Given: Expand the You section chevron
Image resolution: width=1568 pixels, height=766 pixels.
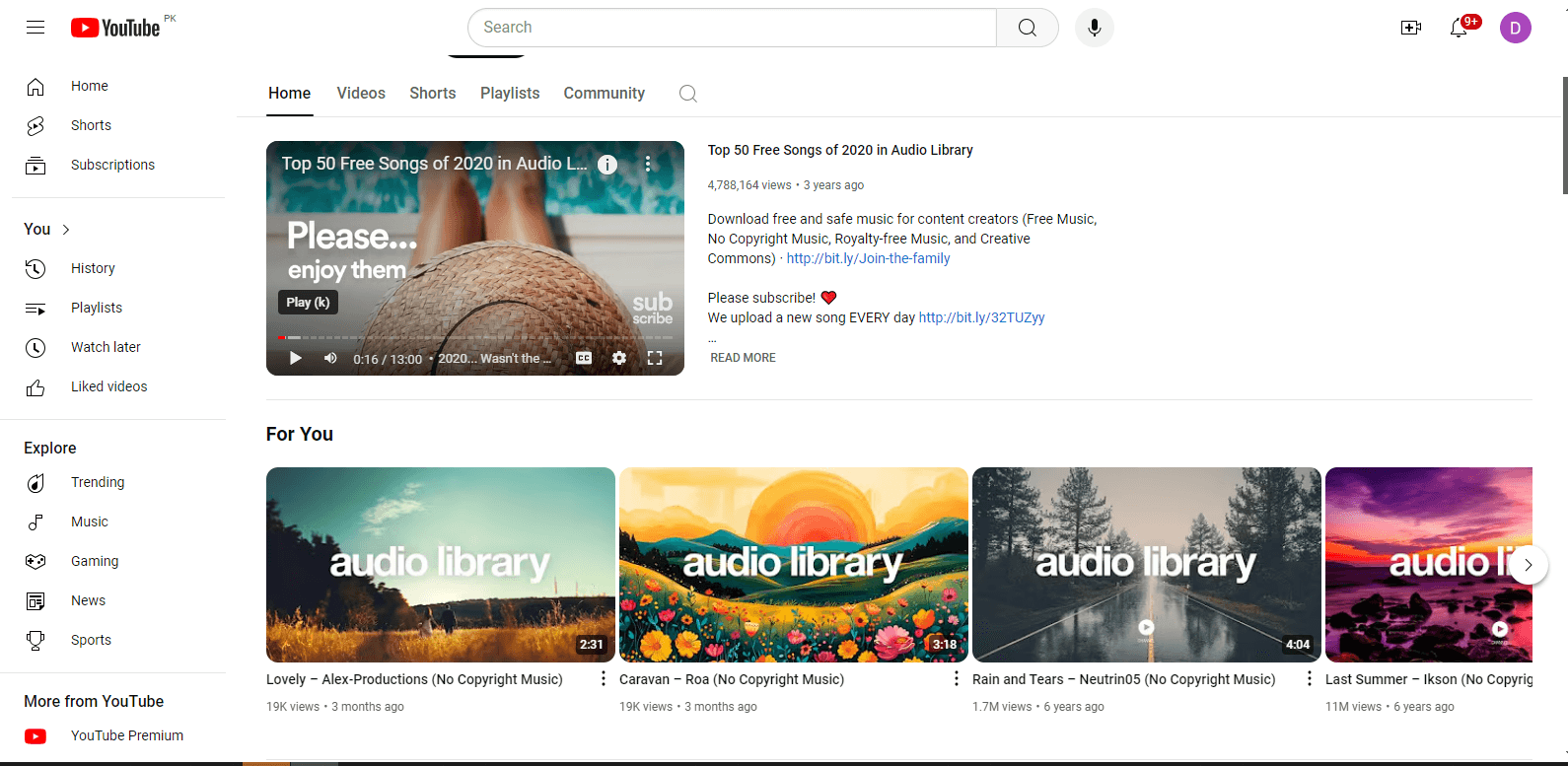Looking at the screenshot, I should pos(66,230).
